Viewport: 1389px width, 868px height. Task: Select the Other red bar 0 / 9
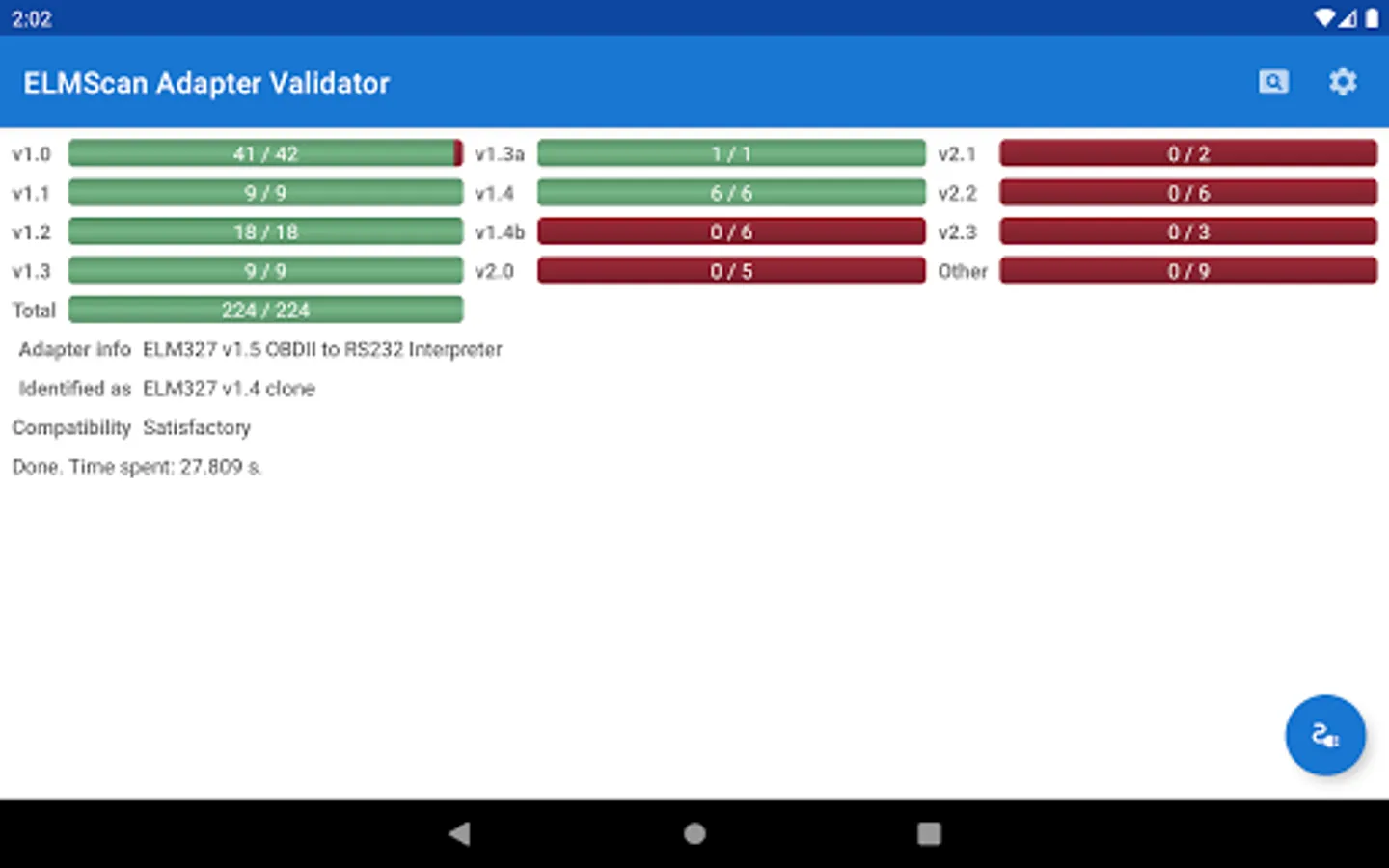pos(1188,271)
